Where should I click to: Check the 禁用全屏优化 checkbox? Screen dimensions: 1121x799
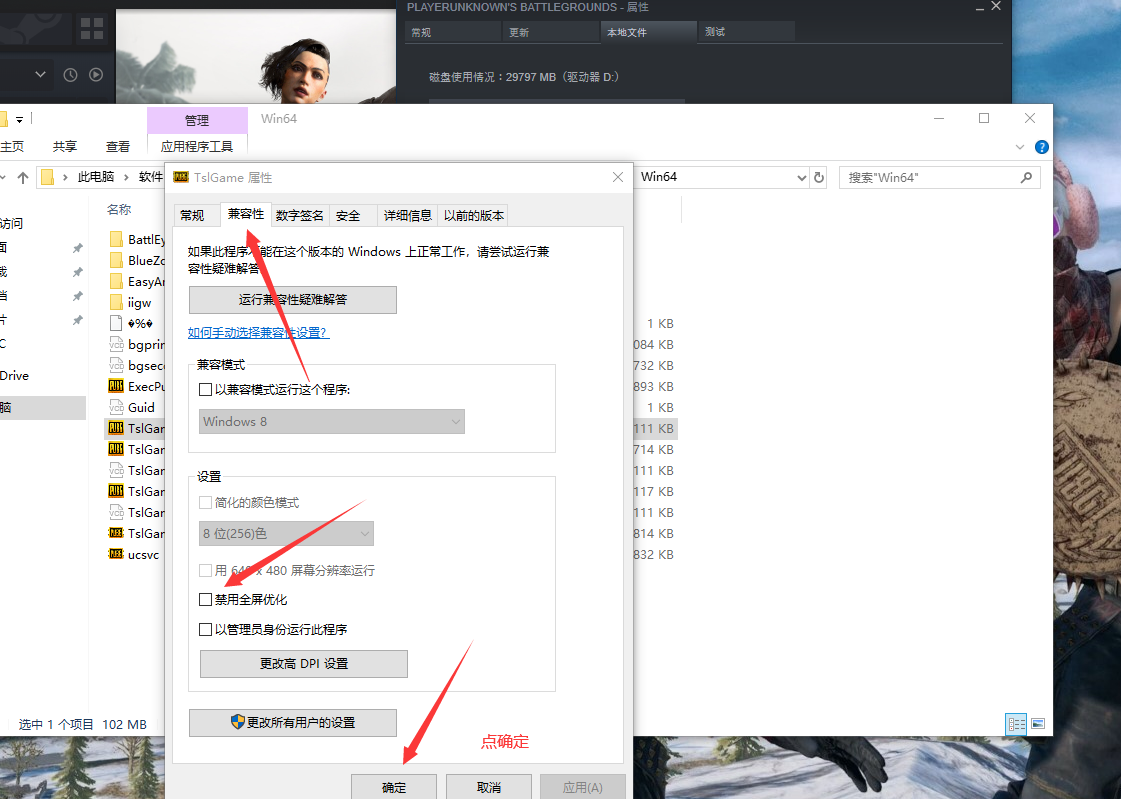(x=205, y=600)
